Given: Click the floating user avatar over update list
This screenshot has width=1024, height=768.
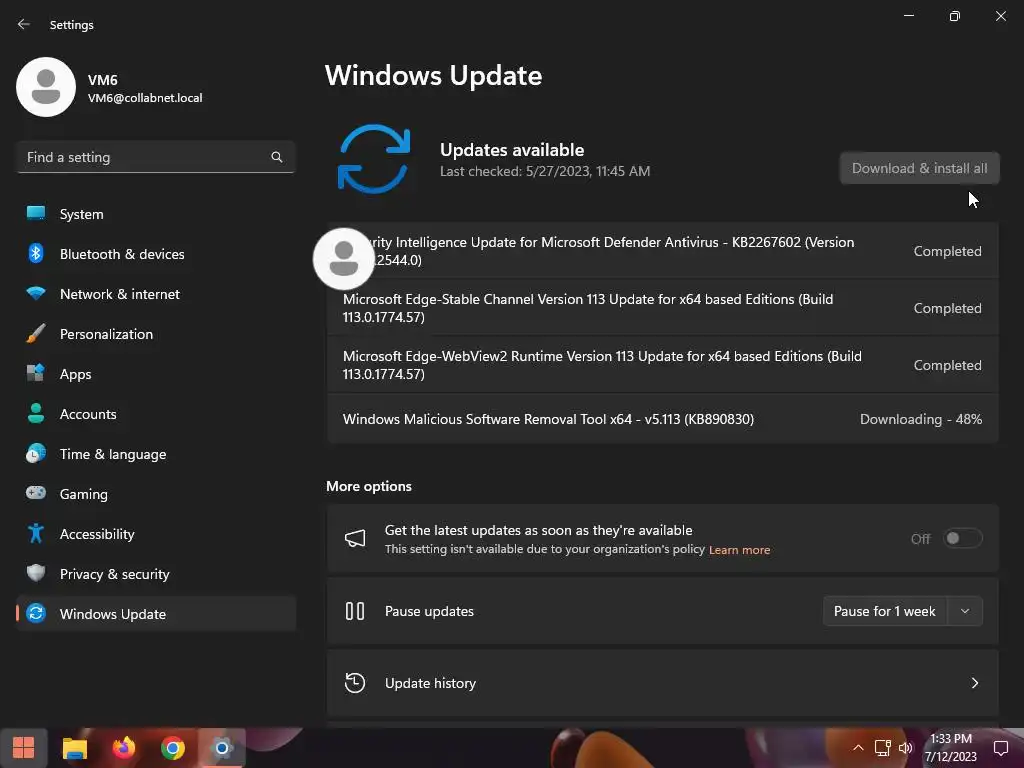Looking at the screenshot, I should click(344, 259).
